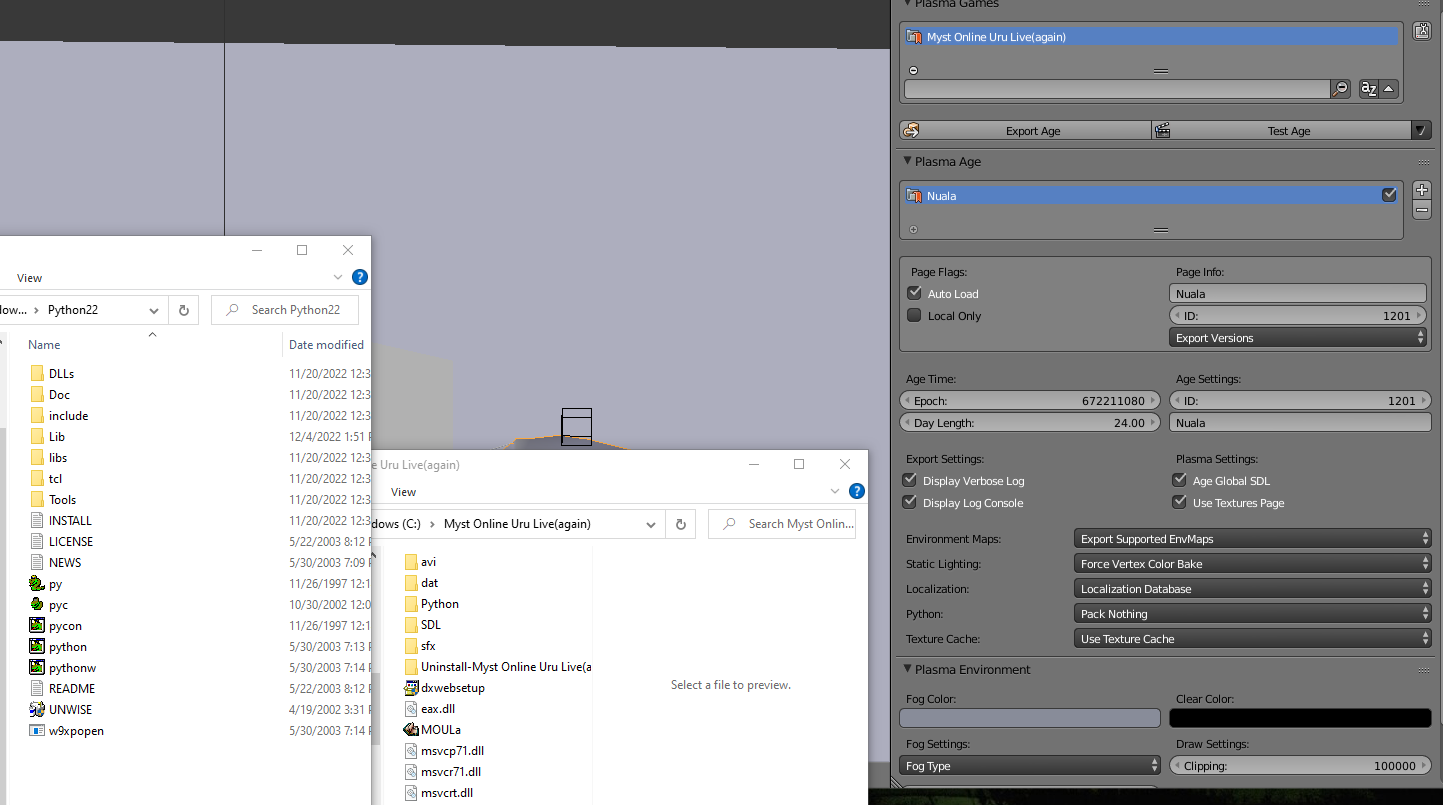Open the Environment Maps dropdown

click(x=1253, y=539)
